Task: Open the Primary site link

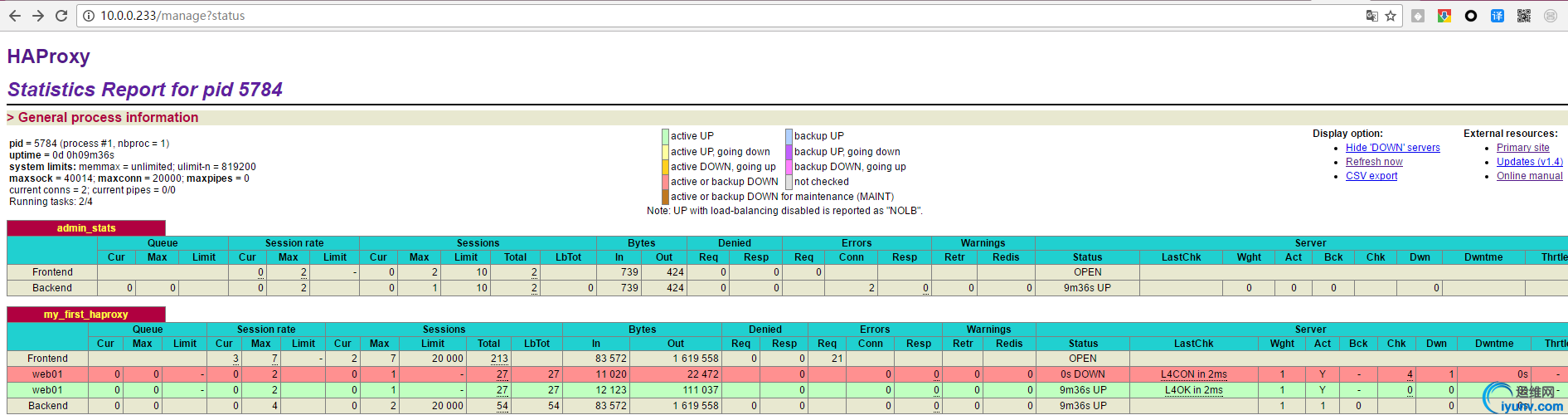Action: [1522, 148]
